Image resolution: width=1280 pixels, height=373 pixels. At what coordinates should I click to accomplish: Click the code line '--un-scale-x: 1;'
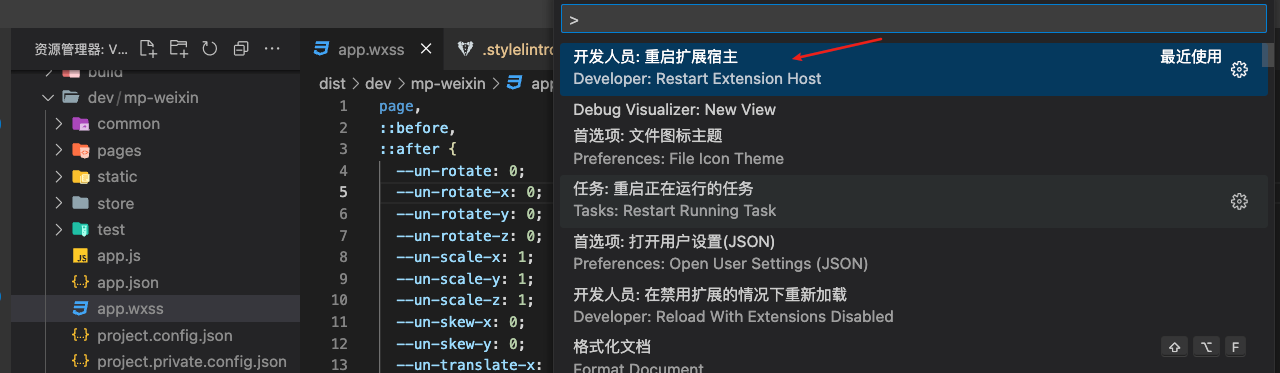pos(465,257)
